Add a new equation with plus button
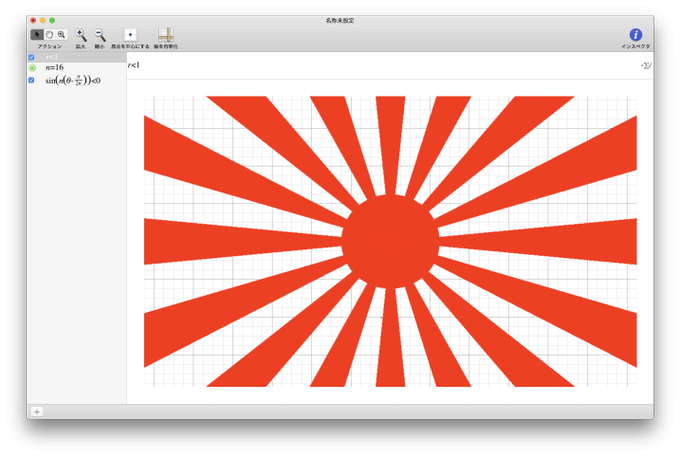Image resolution: width=680 pixels, height=457 pixels. [x=37, y=411]
